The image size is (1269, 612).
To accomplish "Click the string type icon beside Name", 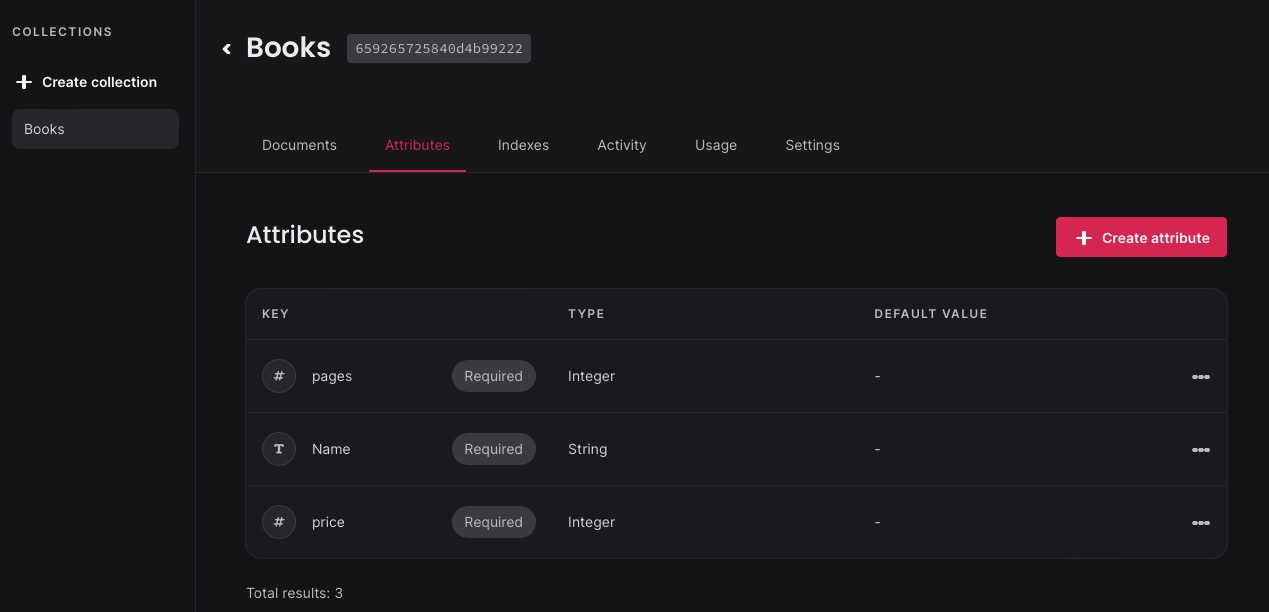I will (x=279, y=449).
